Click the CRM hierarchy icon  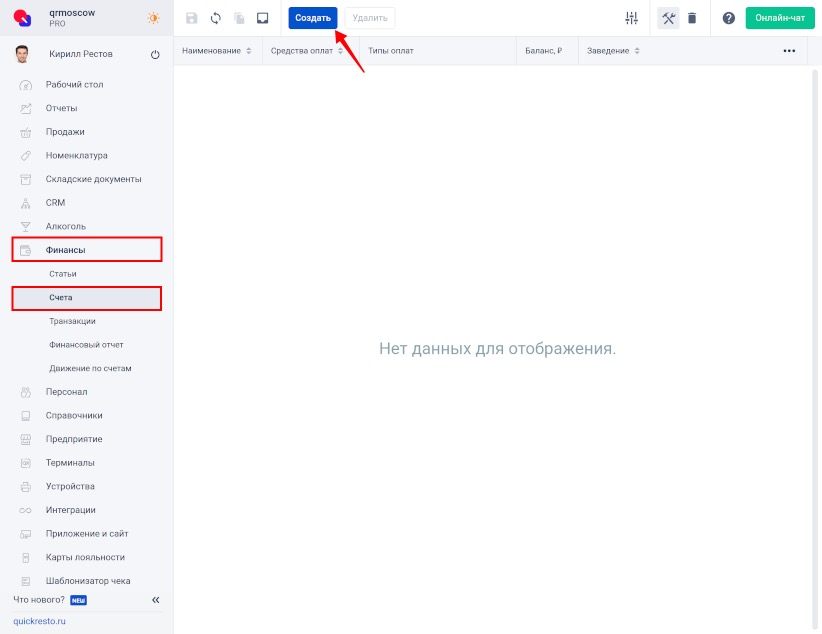coord(25,203)
